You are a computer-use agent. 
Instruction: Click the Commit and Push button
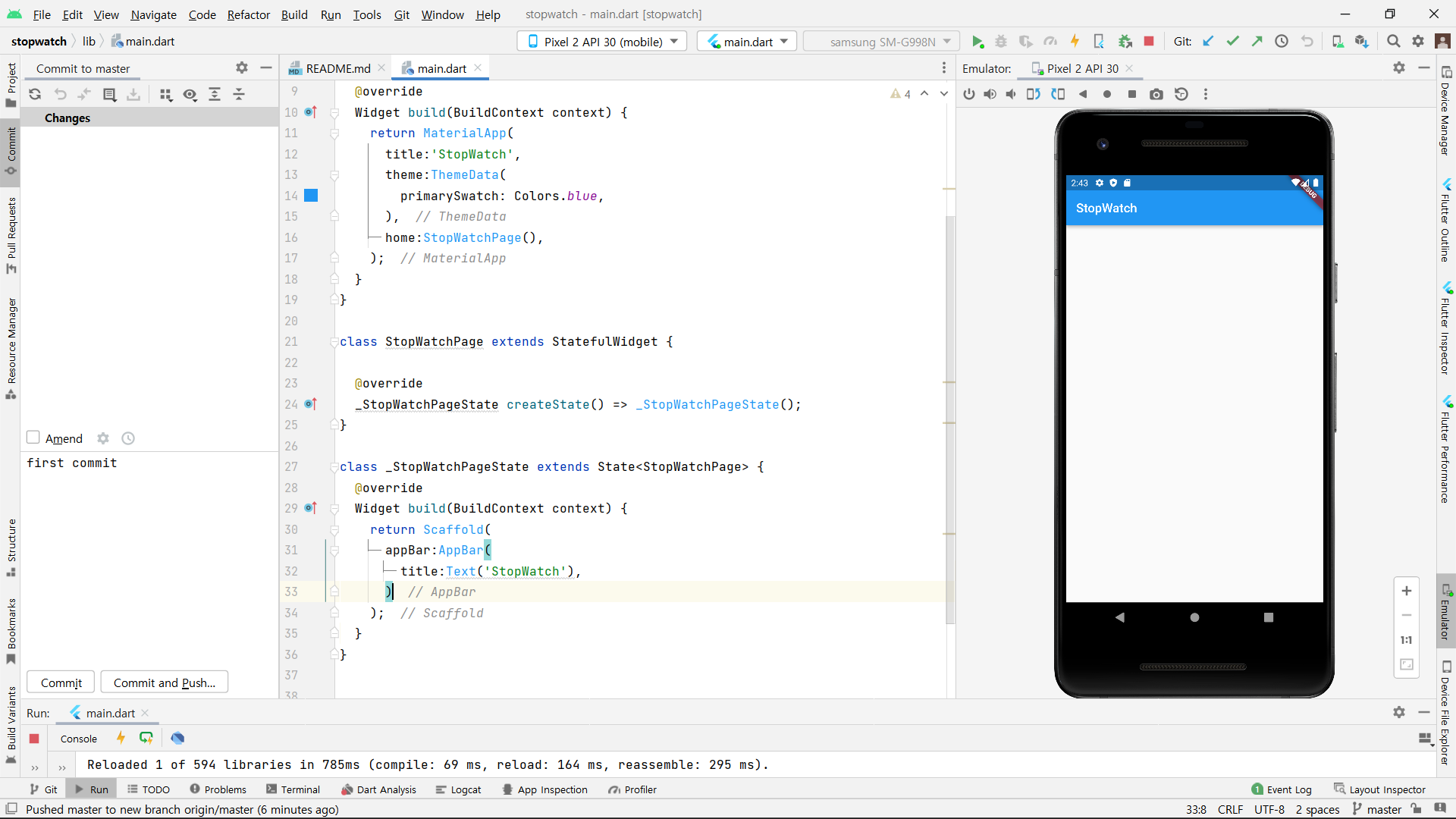coord(164,682)
